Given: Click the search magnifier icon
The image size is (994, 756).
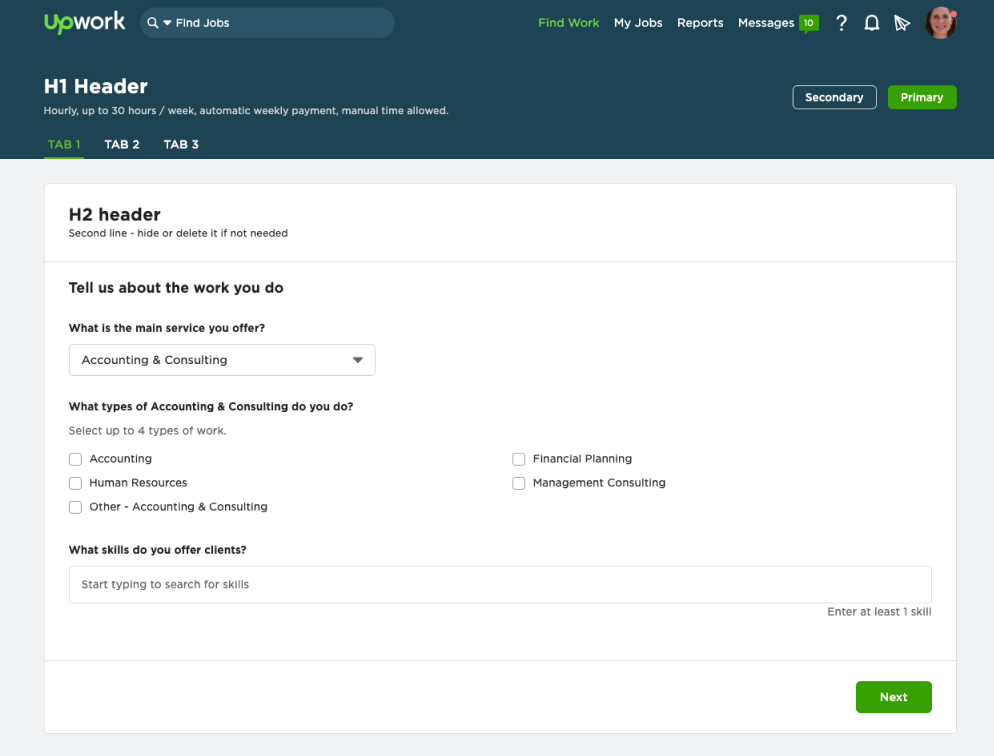Looking at the screenshot, I should [152, 23].
